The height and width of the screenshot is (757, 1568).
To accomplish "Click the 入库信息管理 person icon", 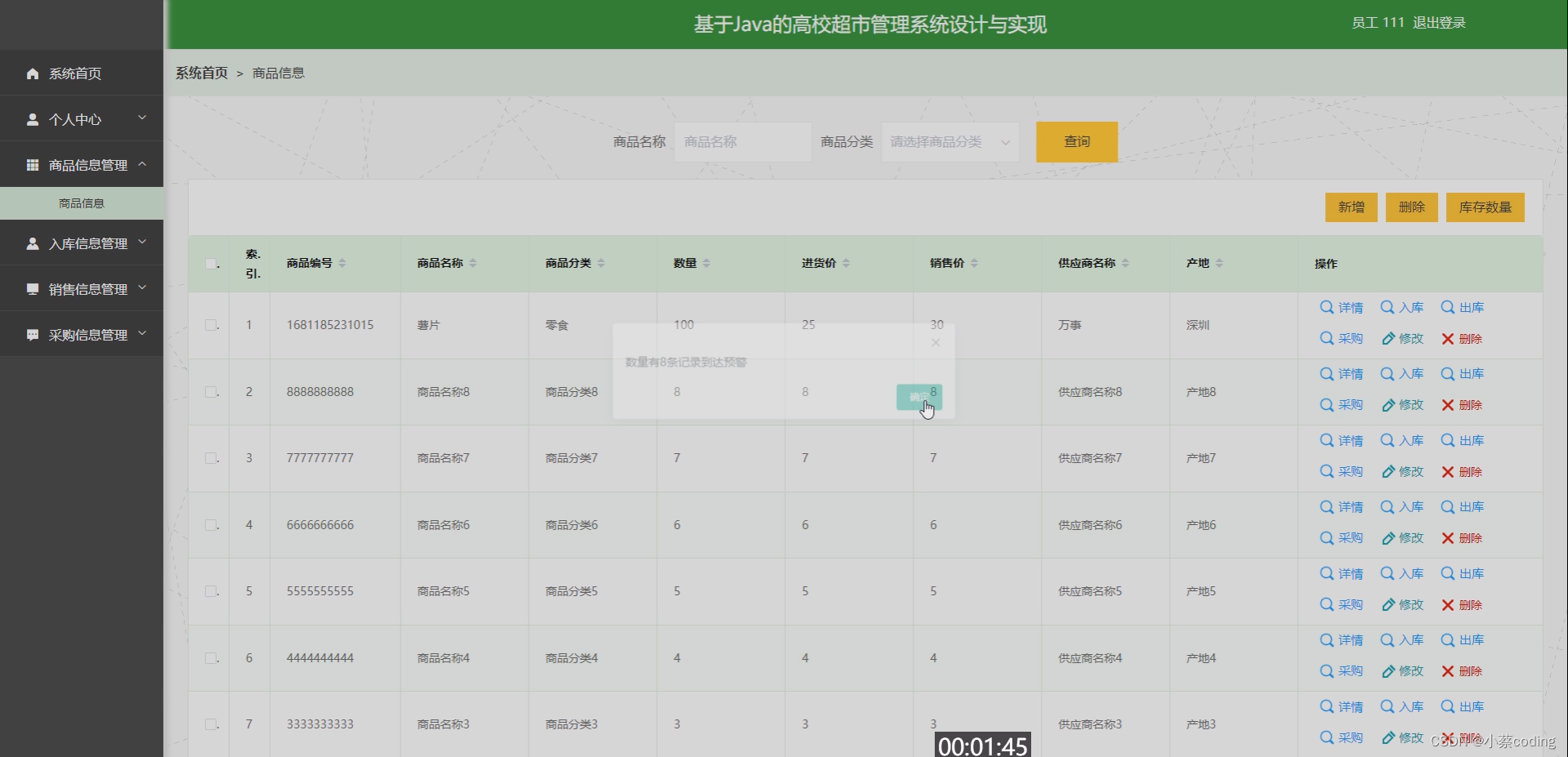I will (33, 243).
